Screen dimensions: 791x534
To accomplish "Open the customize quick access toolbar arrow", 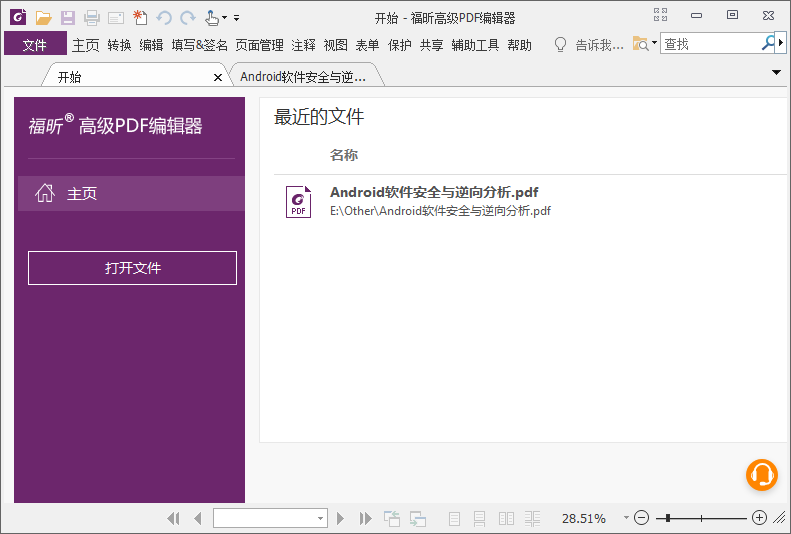I will point(236,18).
